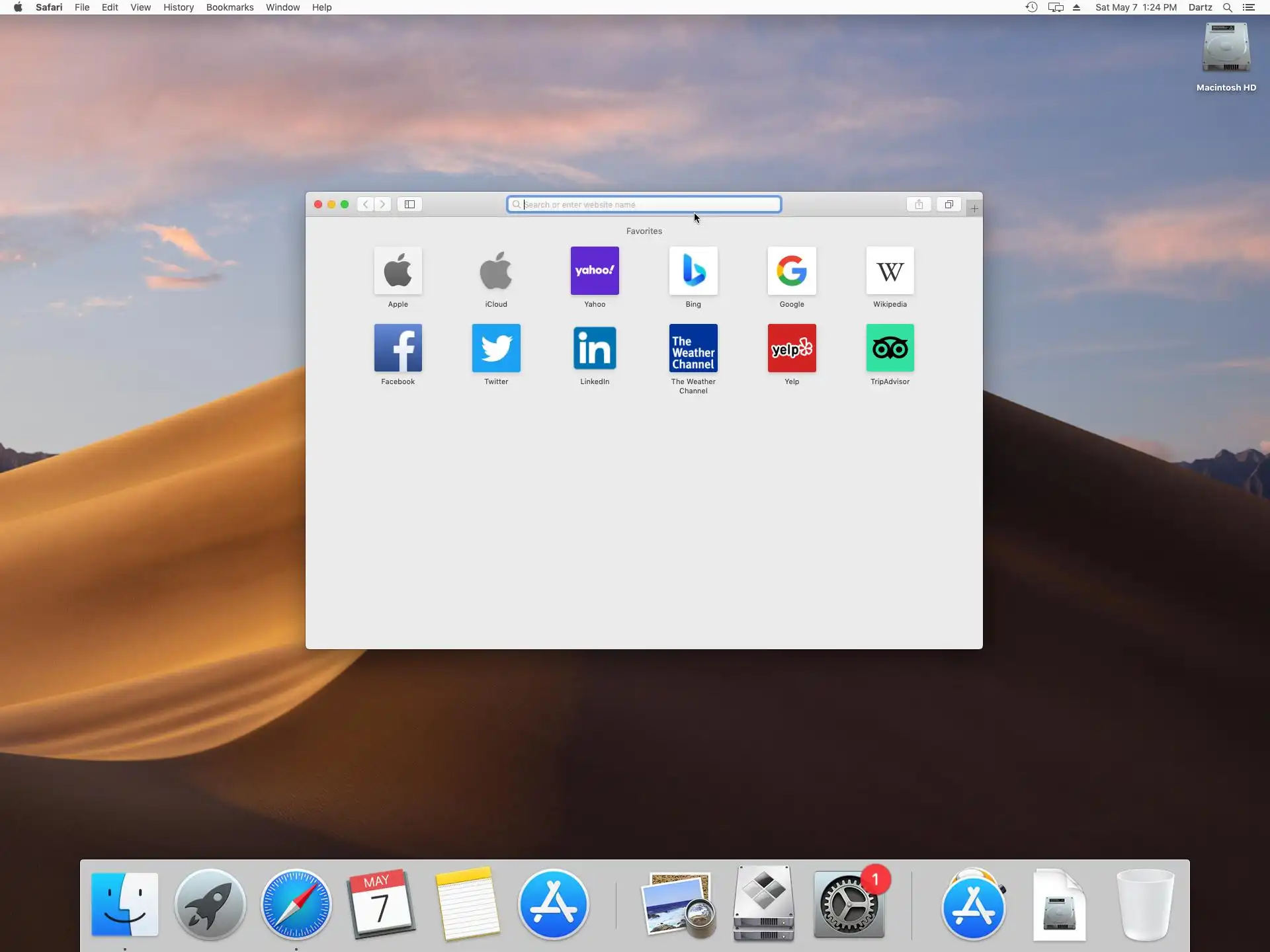Open System Preferences from the Dock
Screen dimensions: 1270x952
point(849,905)
